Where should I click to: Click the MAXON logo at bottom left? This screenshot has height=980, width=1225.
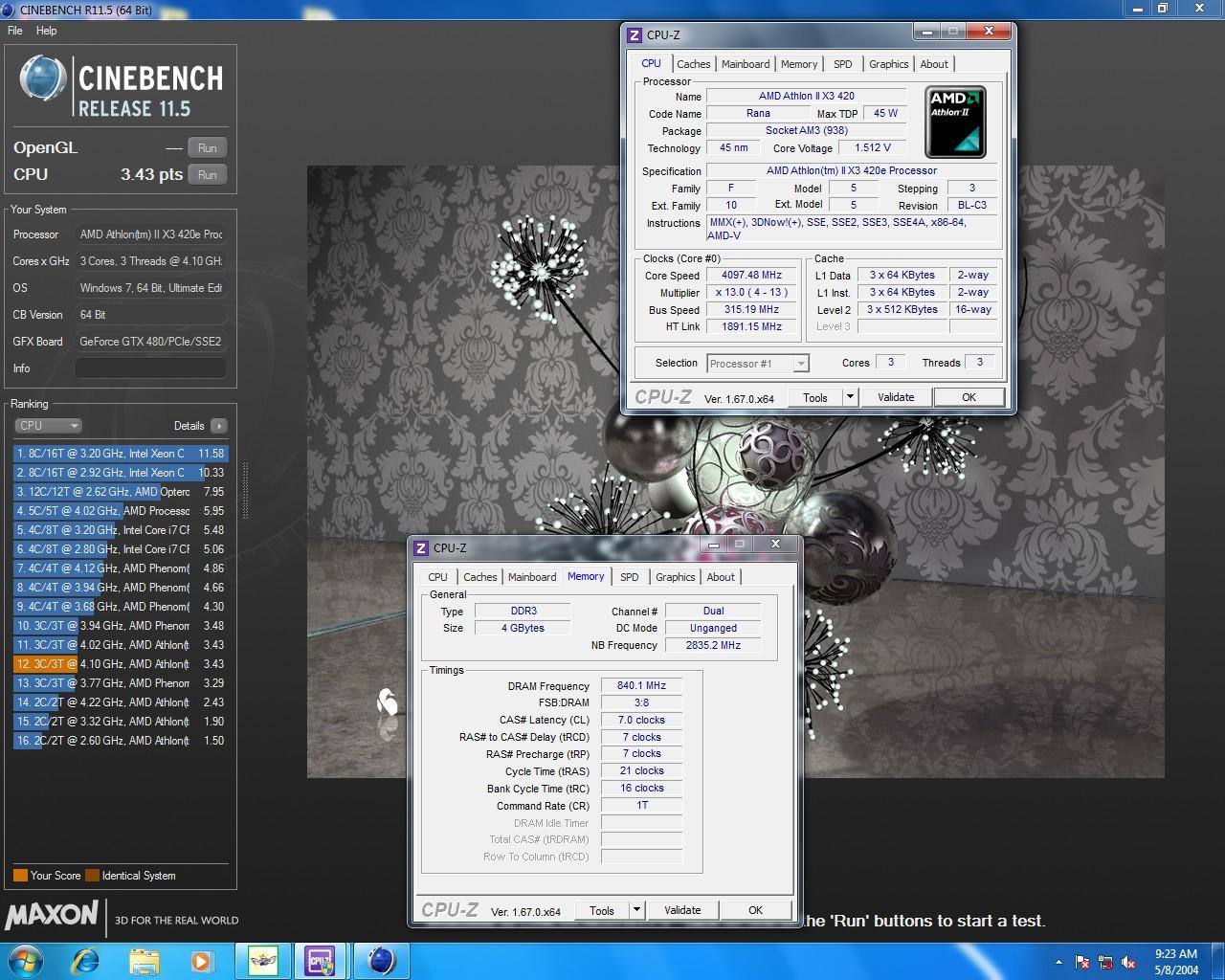click(52, 916)
